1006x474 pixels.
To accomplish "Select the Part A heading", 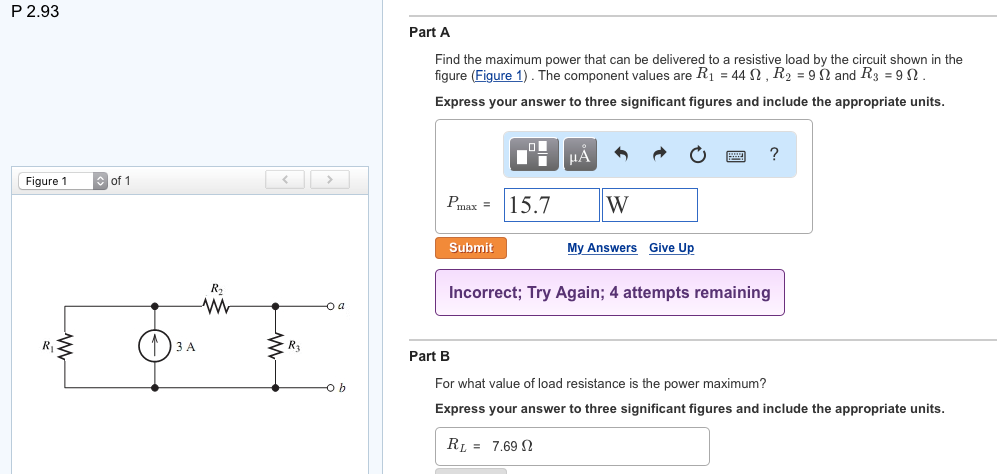I will coord(430,32).
